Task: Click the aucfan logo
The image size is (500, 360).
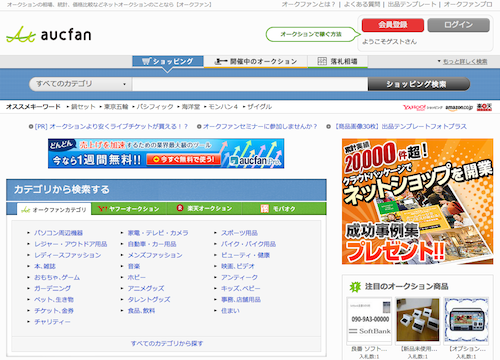Action: [x=49, y=34]
